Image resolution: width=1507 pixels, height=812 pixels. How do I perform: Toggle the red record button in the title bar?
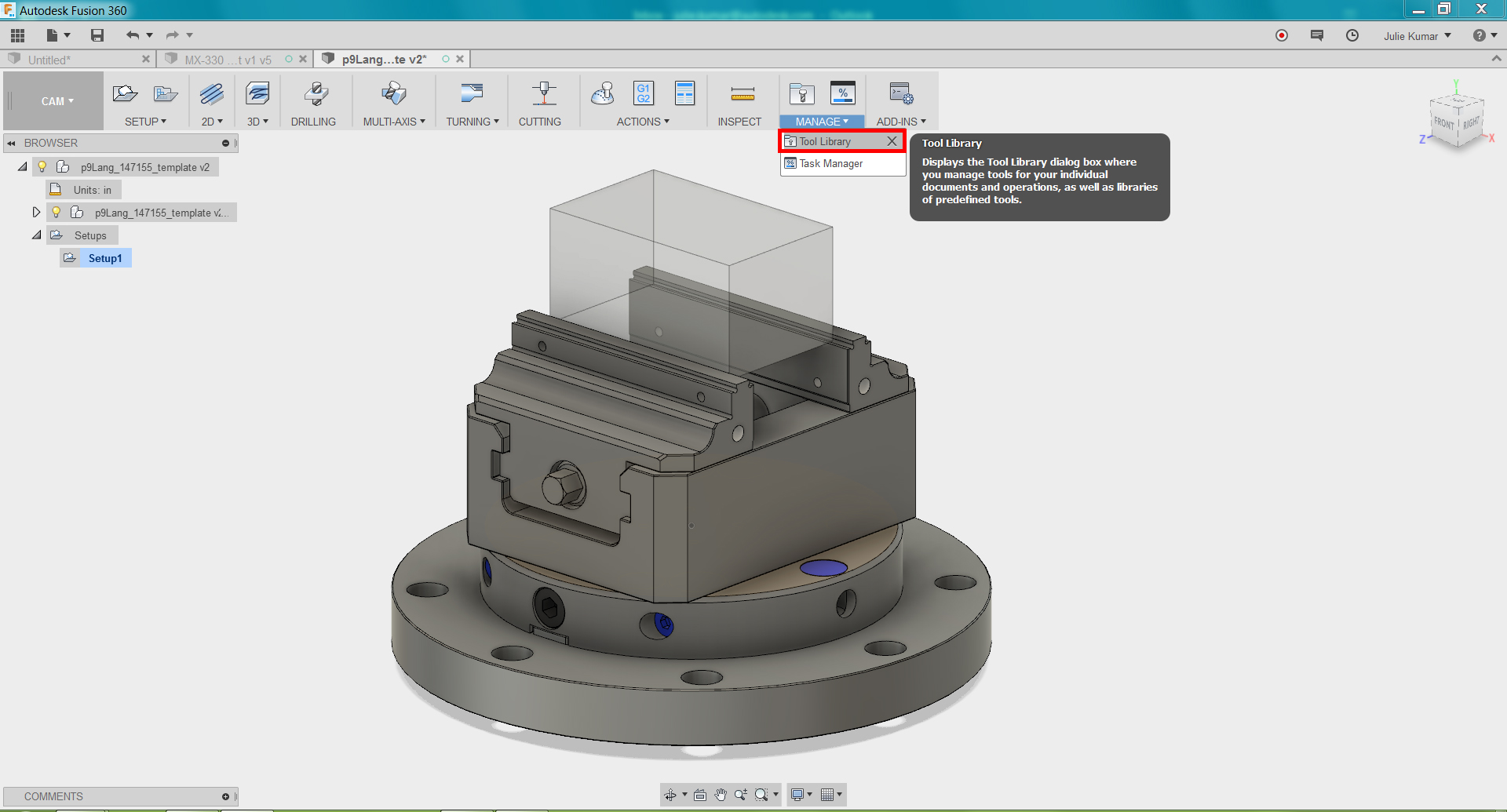[x=1282, y=35]
